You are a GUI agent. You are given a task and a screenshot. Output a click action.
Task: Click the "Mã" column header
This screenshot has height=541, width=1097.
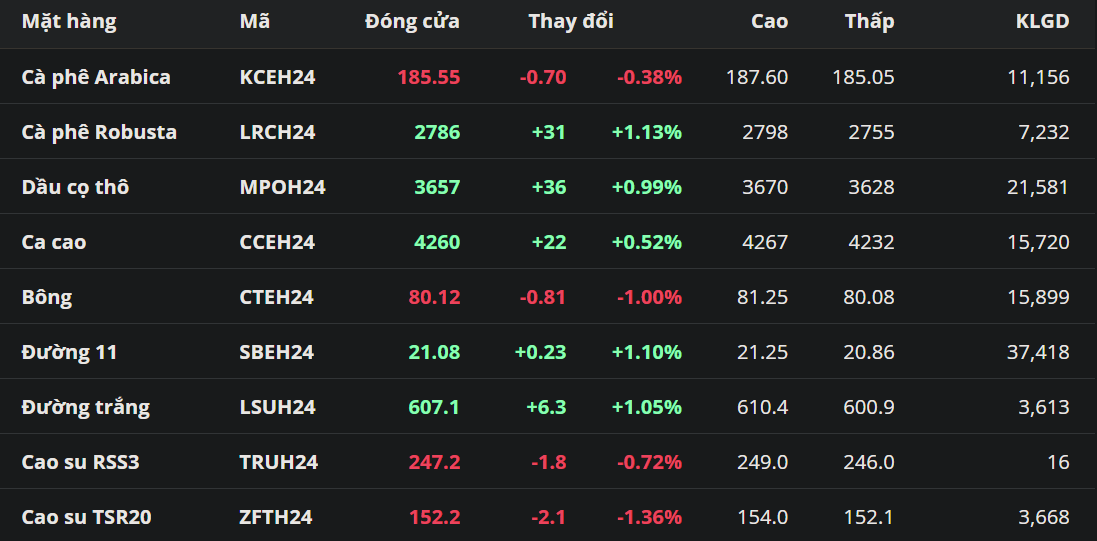pyautogui.click(x=254, y=21)
